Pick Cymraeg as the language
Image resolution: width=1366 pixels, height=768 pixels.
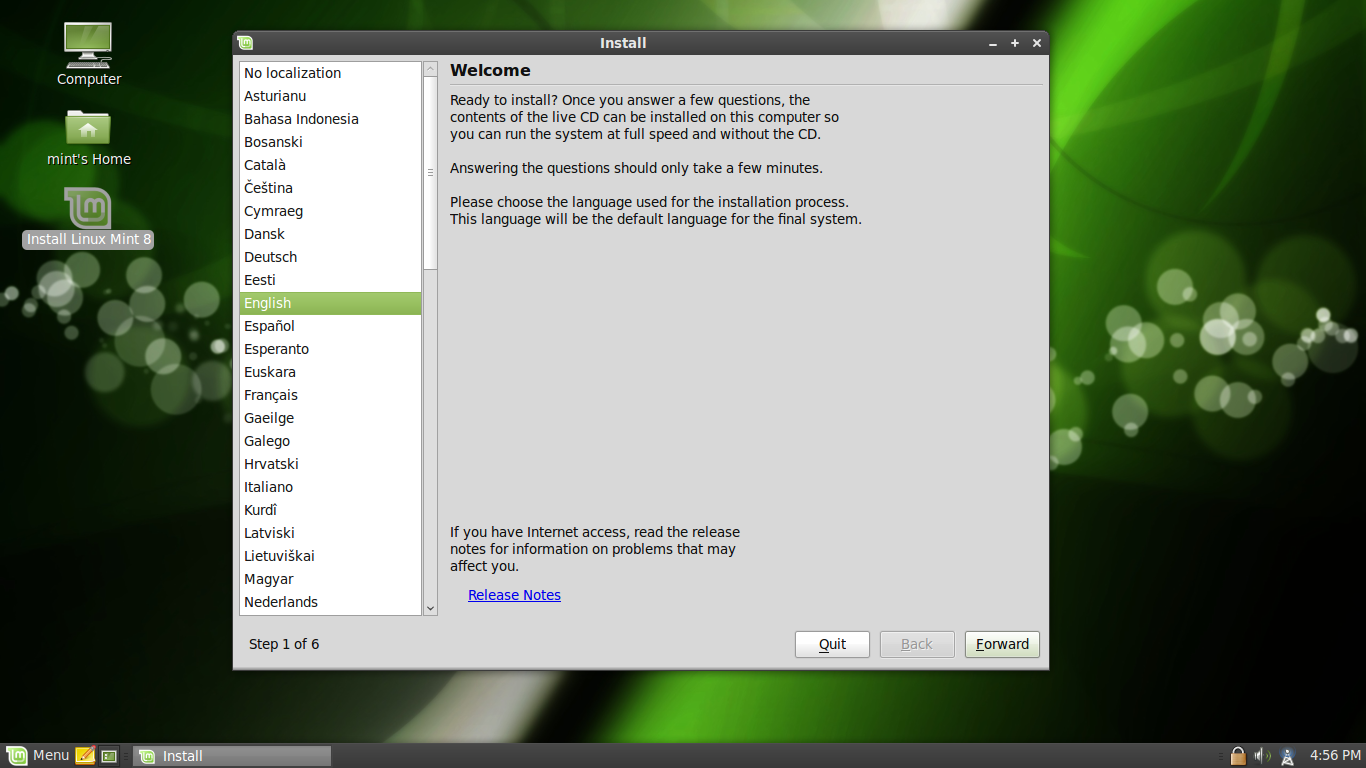point(330,211)
